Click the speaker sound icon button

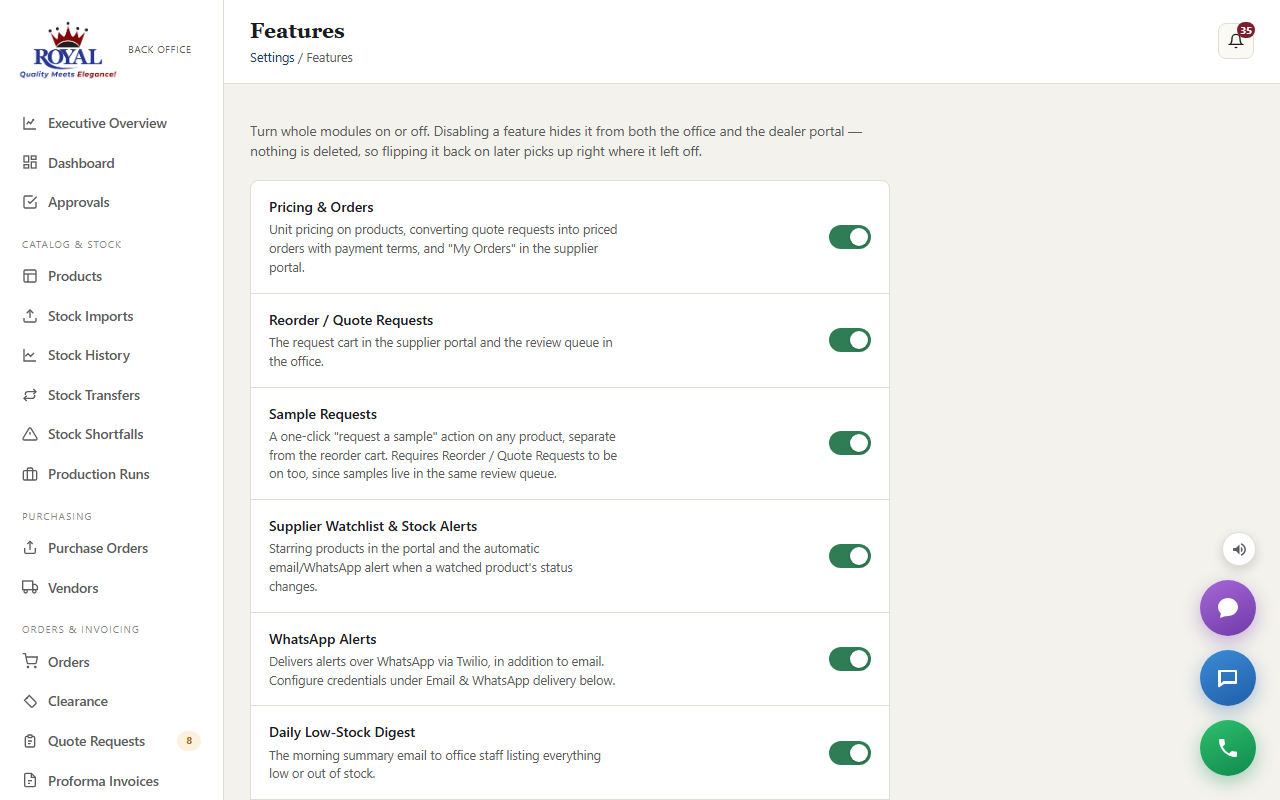point(1239,549)
